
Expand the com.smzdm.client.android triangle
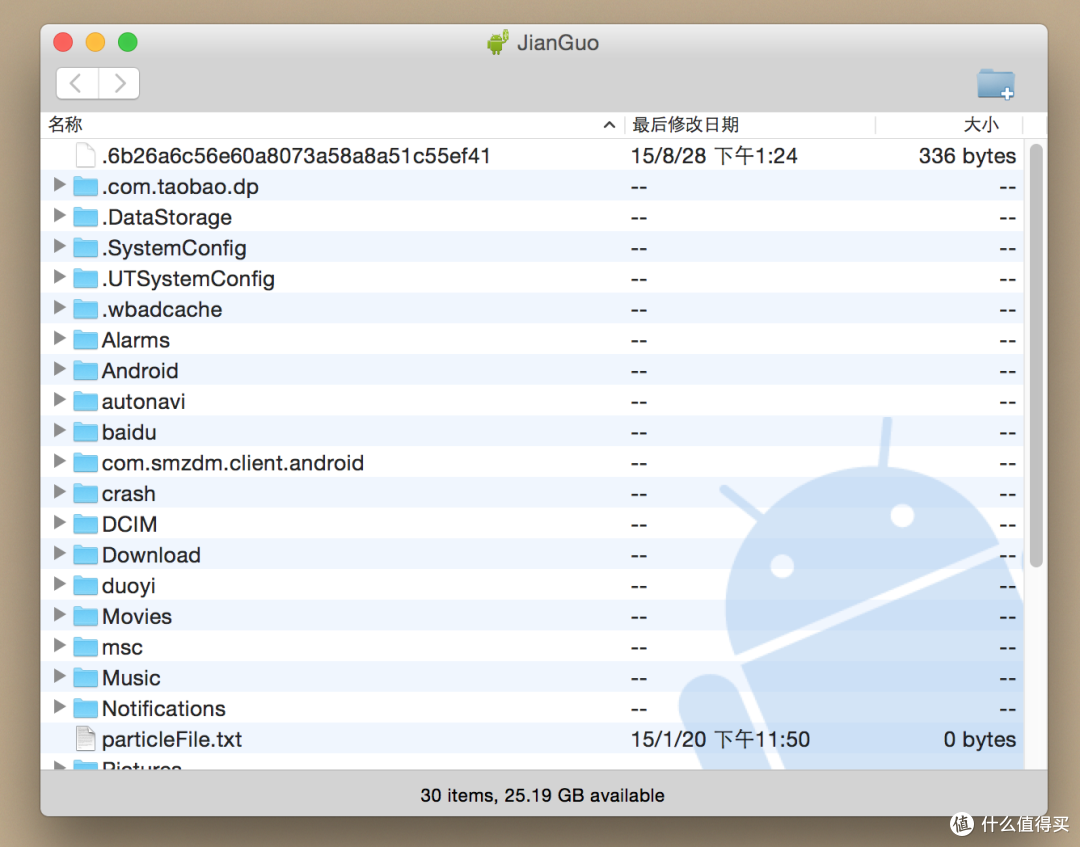click(x=60, y=461)
